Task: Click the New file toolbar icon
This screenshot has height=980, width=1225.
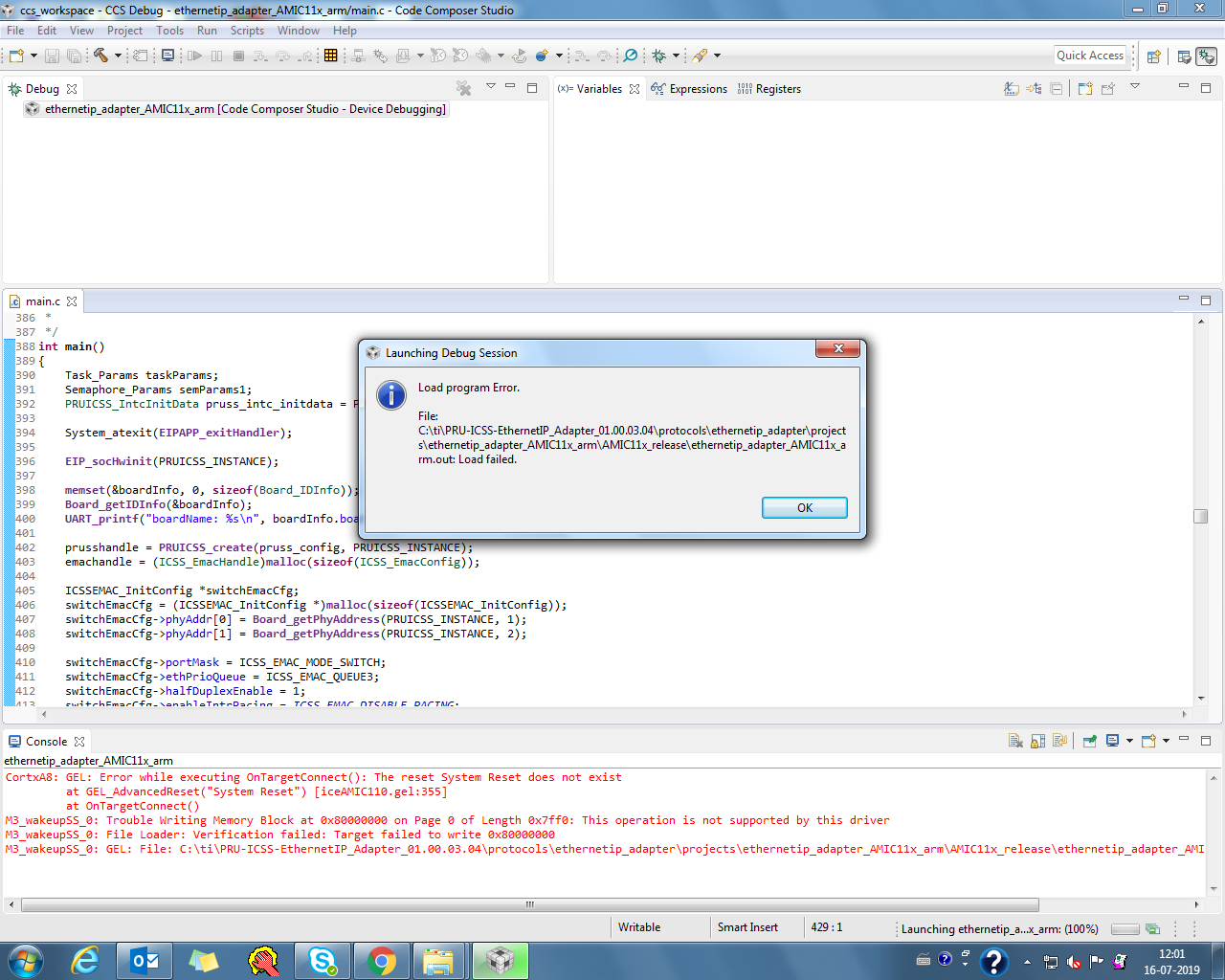Action: point(16,56)
